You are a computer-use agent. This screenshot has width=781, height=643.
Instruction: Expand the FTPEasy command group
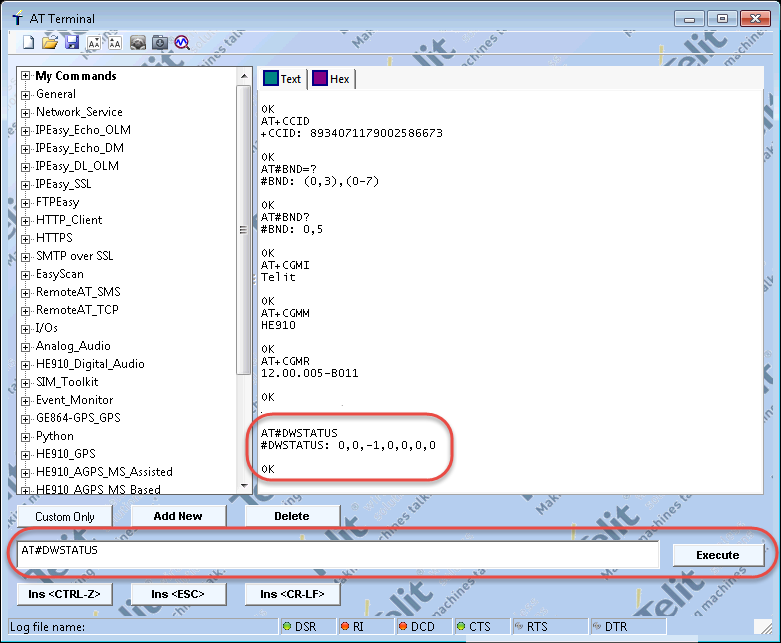tap(25, 202)
